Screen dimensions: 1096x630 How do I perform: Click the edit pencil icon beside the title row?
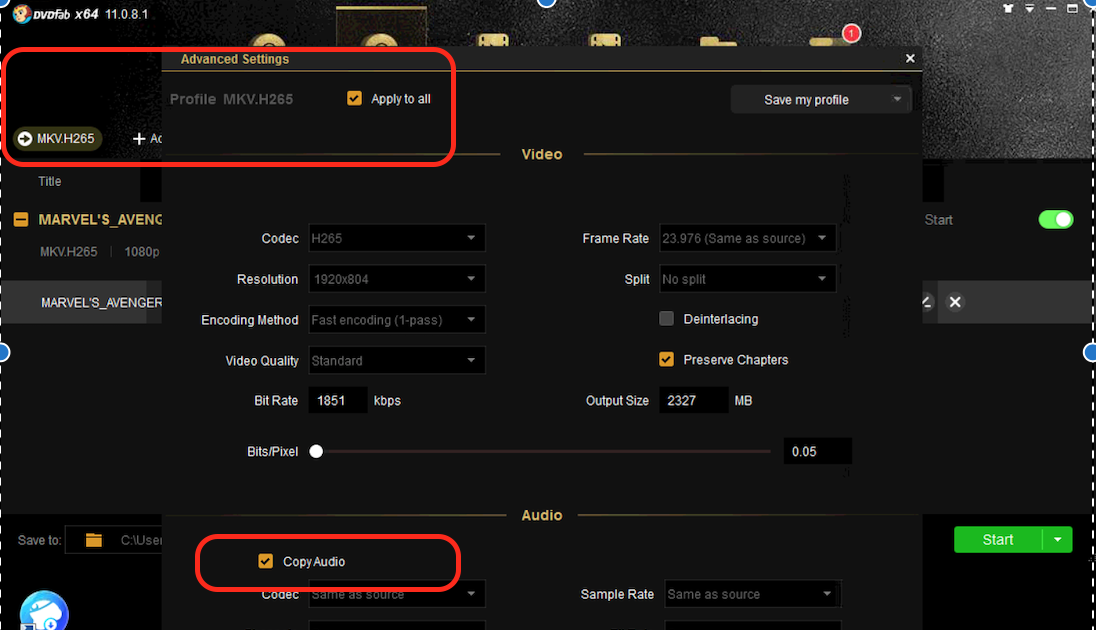pos(927,302)
